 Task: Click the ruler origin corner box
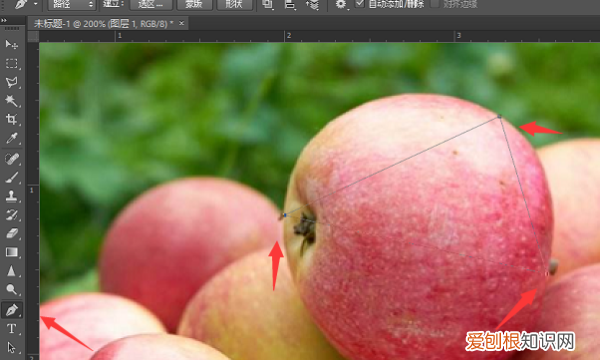point(33,36)
